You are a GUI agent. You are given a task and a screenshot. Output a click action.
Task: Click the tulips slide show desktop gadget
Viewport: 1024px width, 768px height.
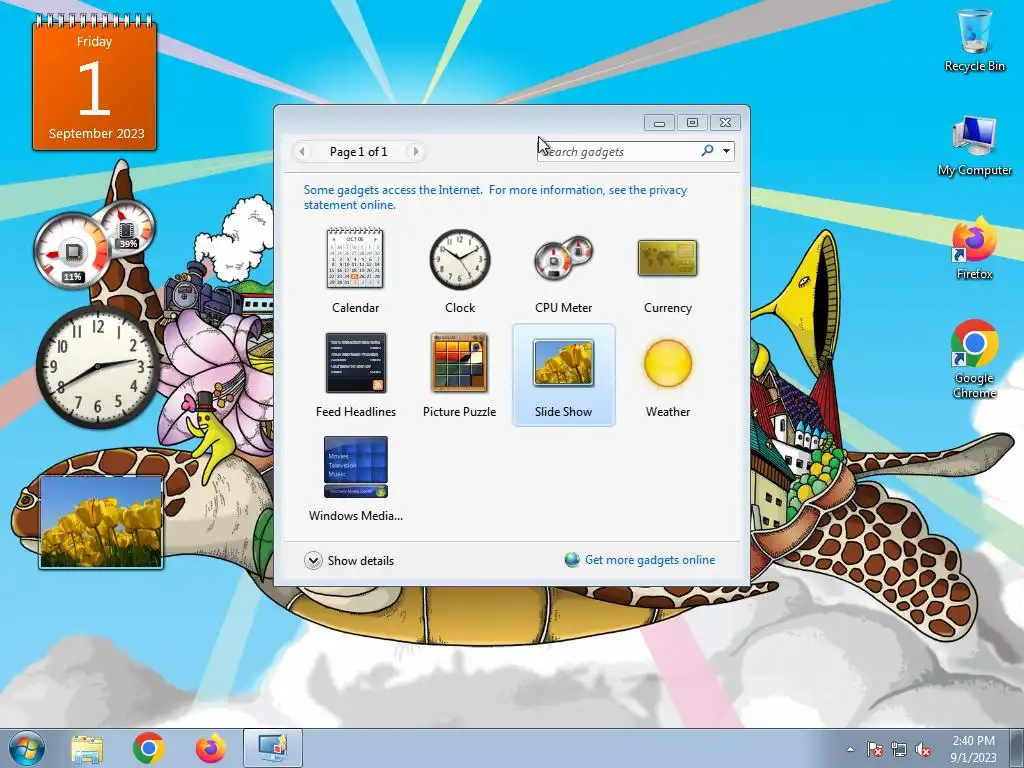(101, 522)
